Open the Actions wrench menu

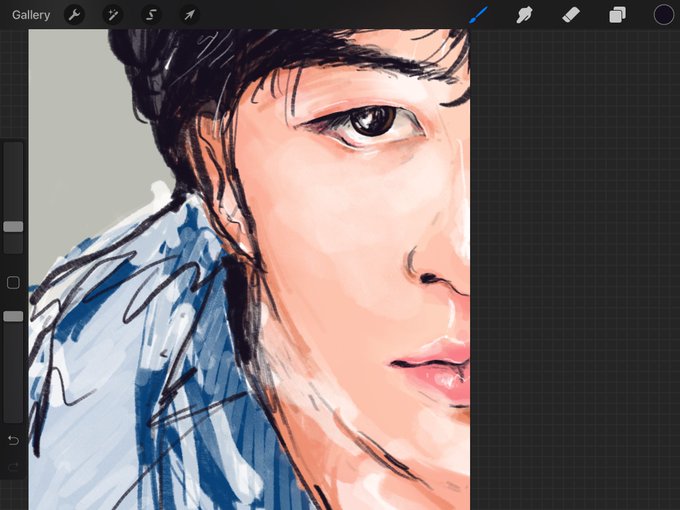[x=75, y=15]
